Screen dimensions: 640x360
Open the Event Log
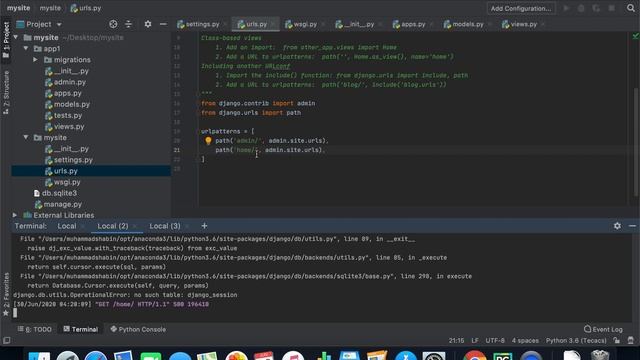pyautogui.click(x=603, y=329)
